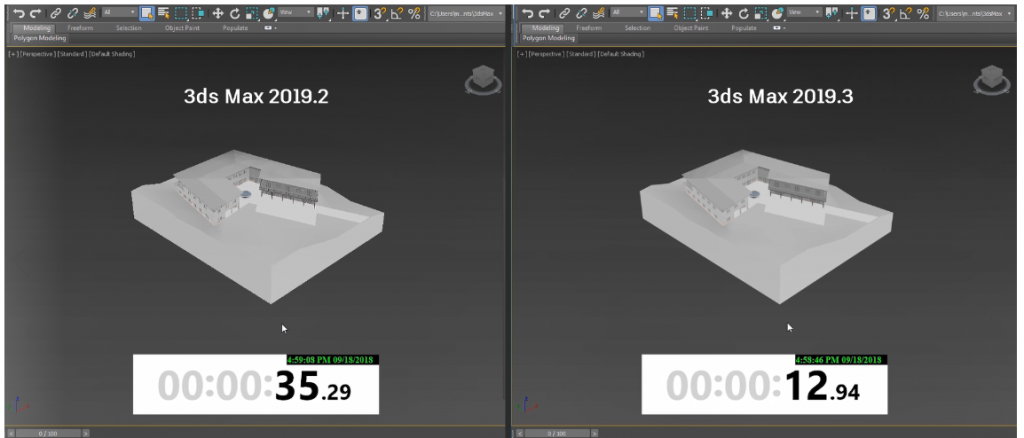Screen dimensions: 1024x438
Task: Select the Move tool in 2019.2 window
Action: 217,13
